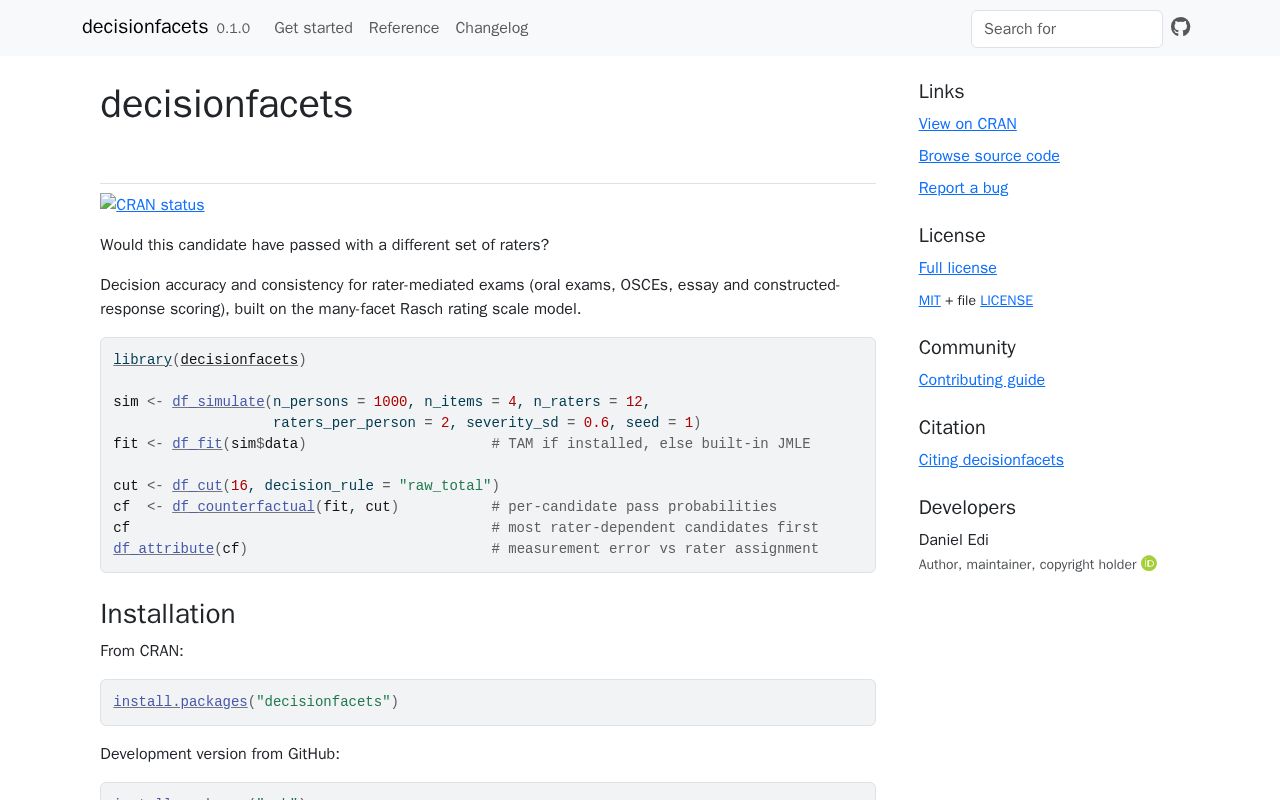Click the ORCID icon beside the author role
The image size is (1280, 800).
(1149, 564)
